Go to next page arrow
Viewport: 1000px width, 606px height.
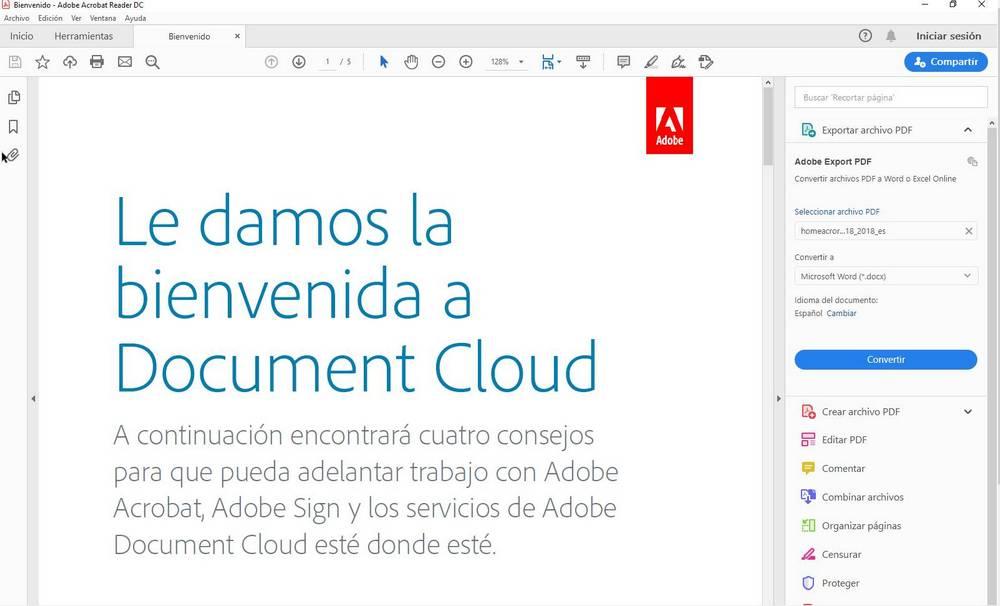click(298, 62)
